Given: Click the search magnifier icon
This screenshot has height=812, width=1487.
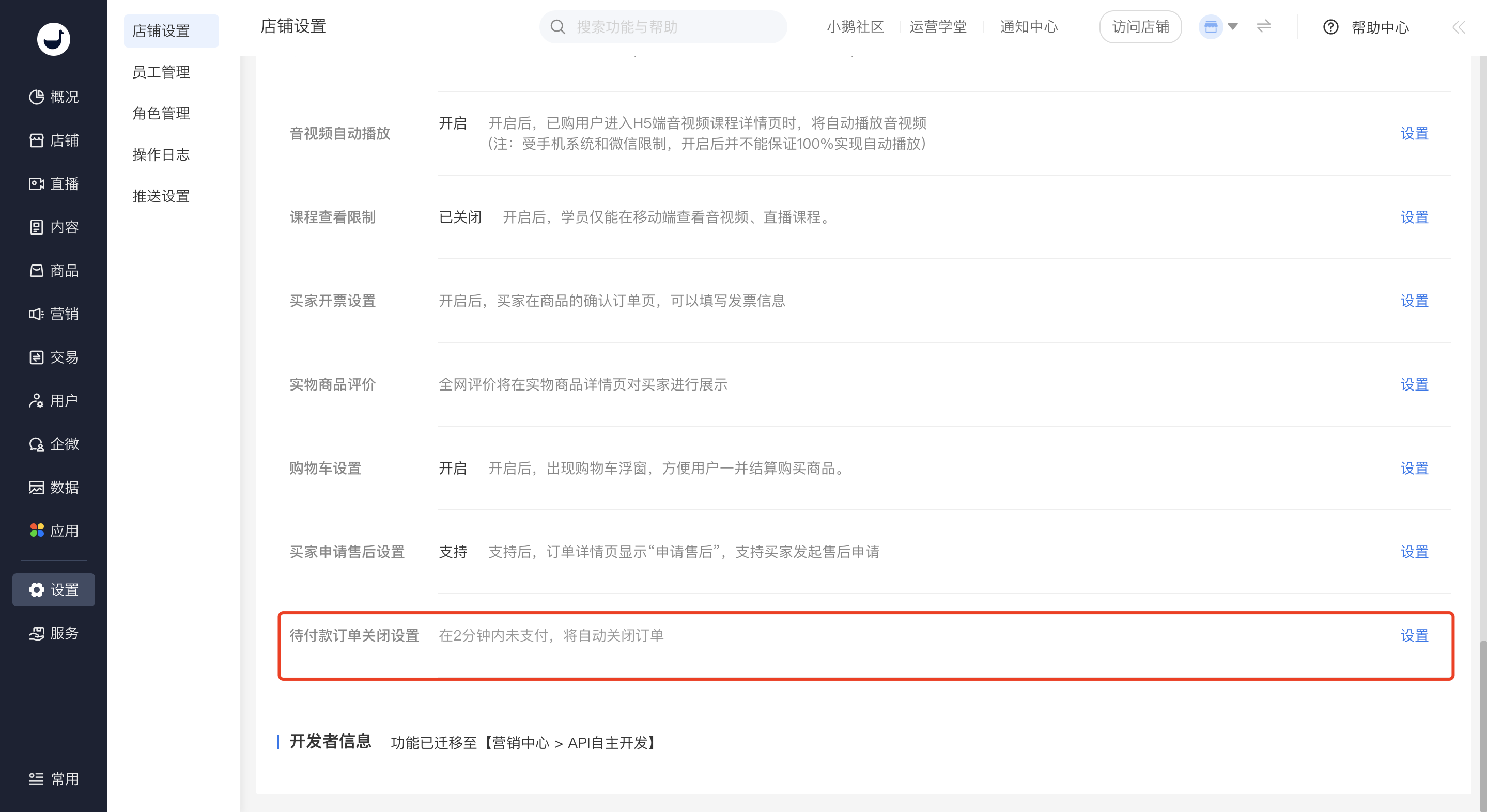Looking at the screenshot, I should point(557,26).
